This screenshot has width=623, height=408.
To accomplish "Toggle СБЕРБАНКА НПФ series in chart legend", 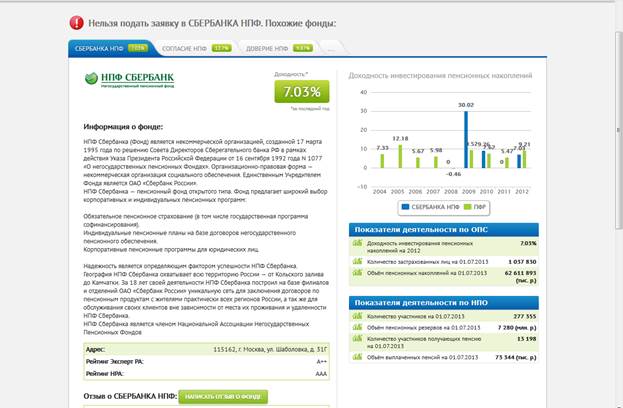I will click(430, 207).
